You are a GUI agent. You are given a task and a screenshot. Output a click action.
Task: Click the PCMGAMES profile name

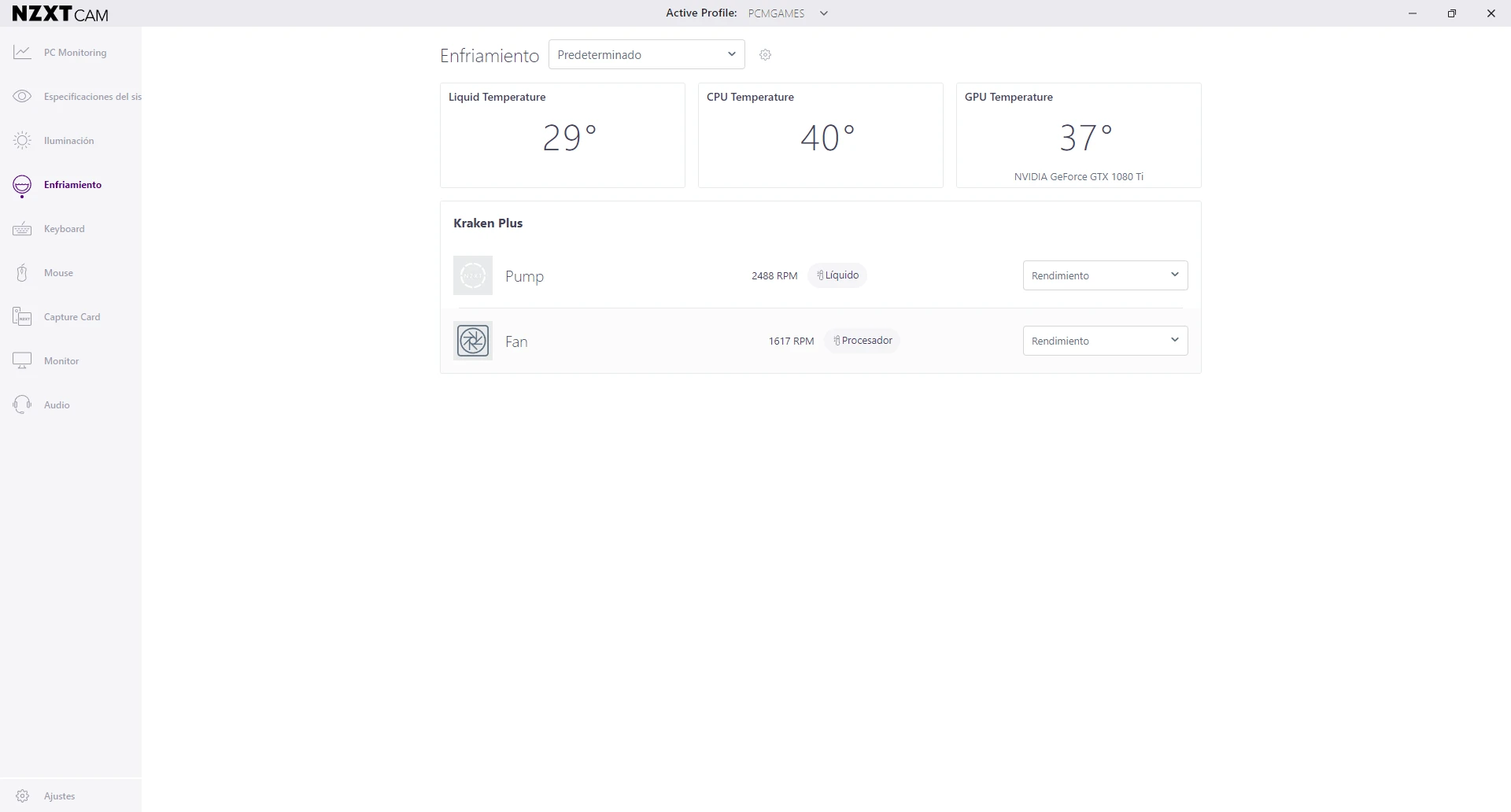(x=777, y=13)
